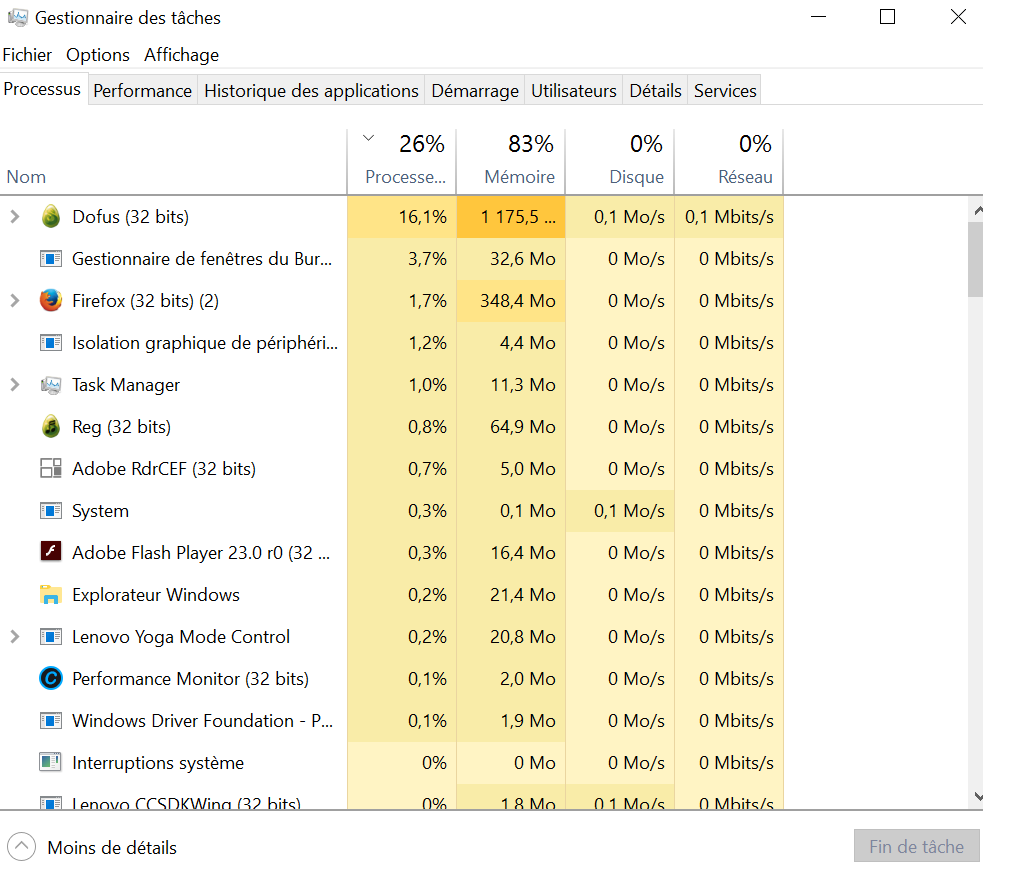
Task: Click the 348,4 Mo memory cell
Action: click(x=511, y=301)
